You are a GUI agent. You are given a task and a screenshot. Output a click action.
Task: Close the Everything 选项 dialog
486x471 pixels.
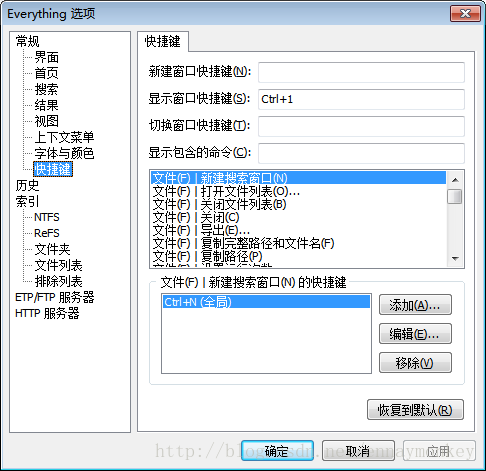click(465, 14)
